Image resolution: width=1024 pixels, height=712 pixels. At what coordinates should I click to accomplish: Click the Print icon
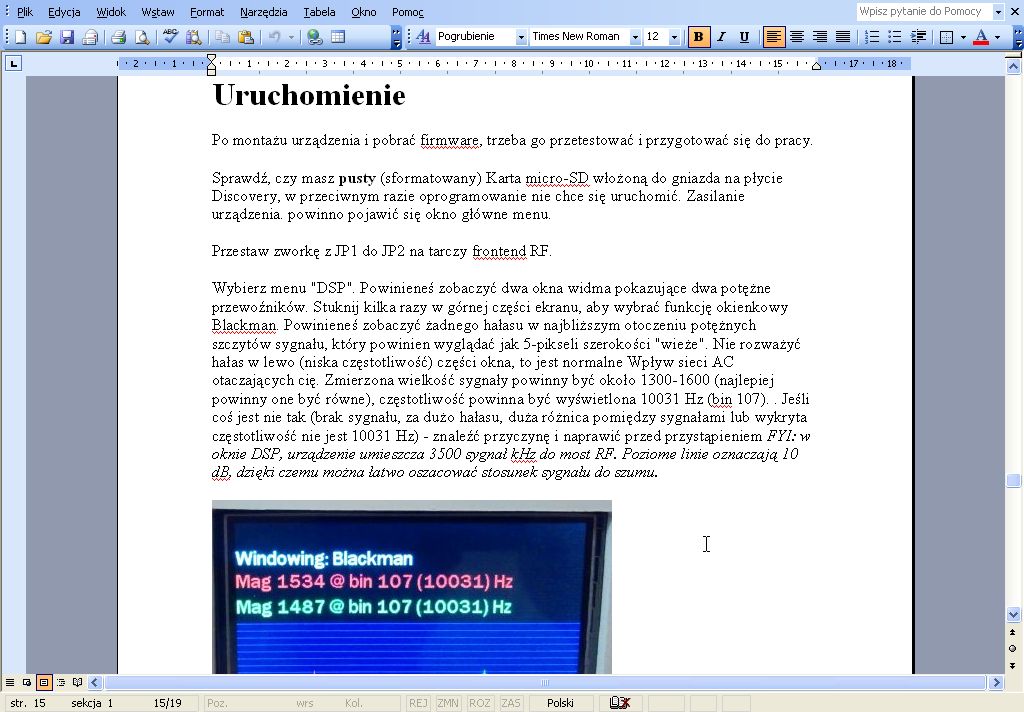tap(118, 37)
